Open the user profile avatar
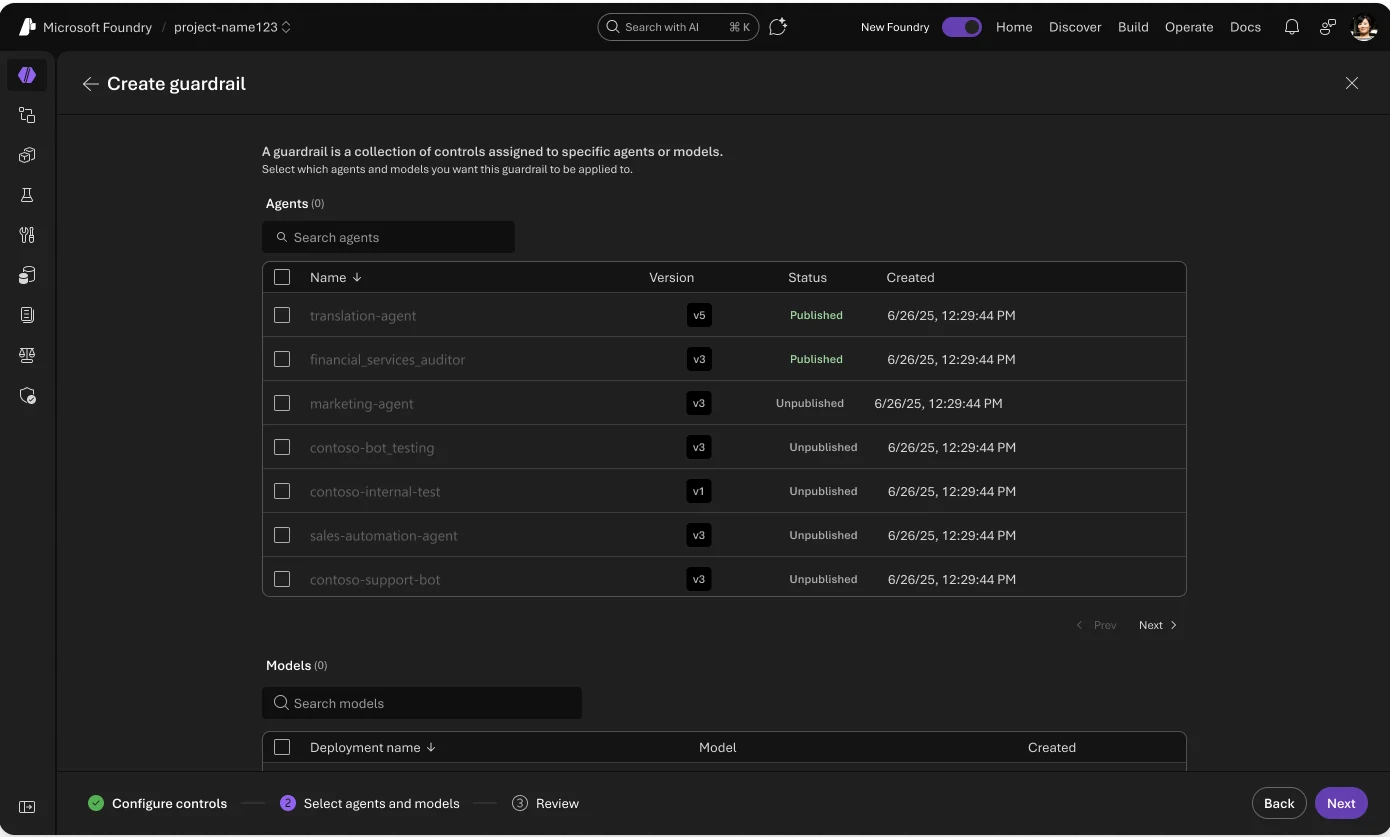The image size is (1390, 837). (x=1364, y=27)
